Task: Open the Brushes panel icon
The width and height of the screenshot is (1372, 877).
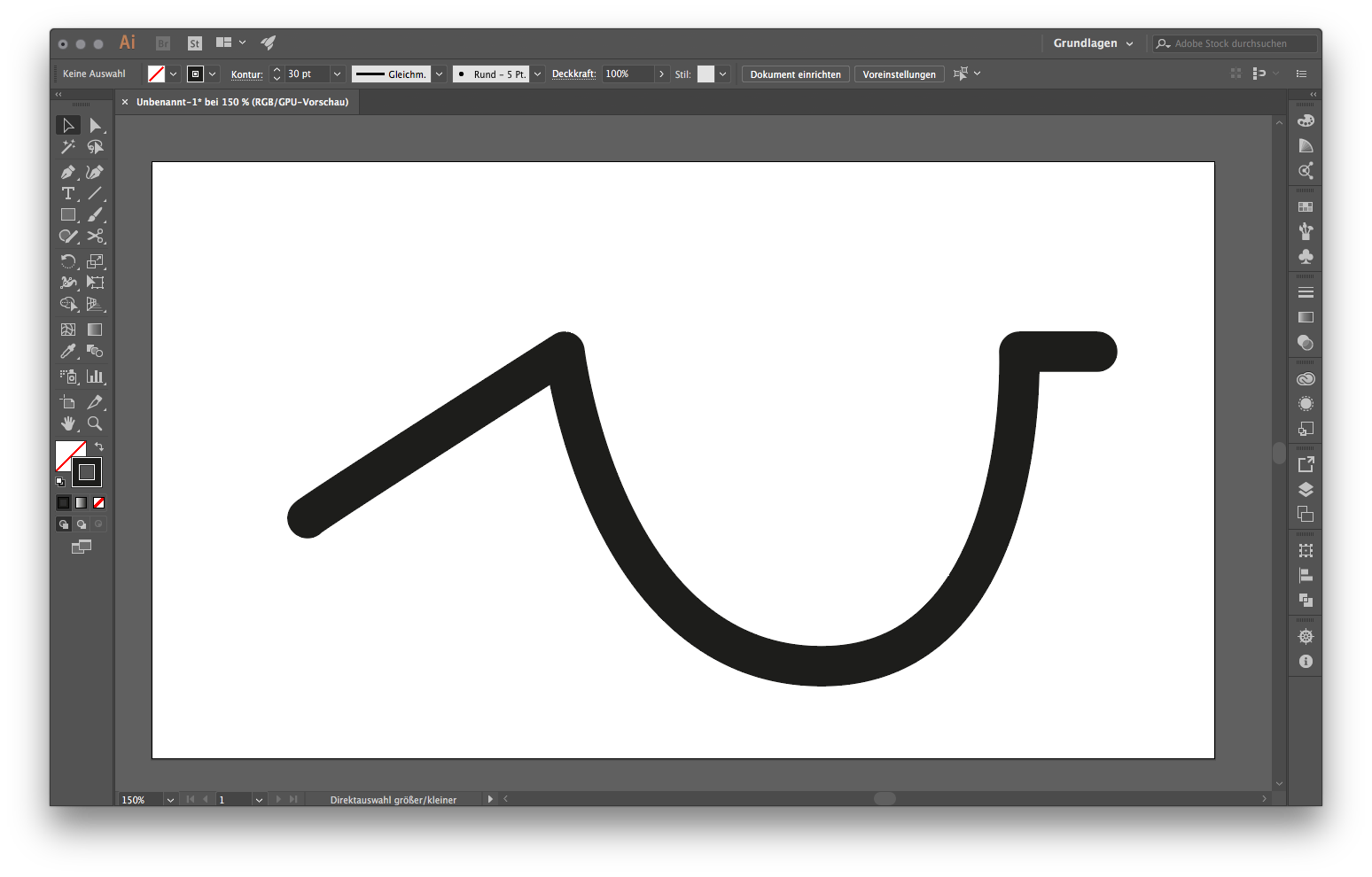Action: point(1306,231)
